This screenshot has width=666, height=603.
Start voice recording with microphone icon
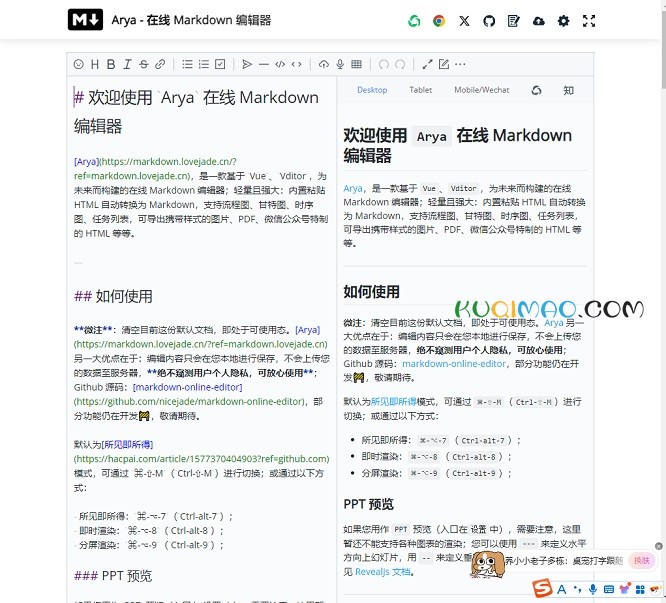340,64
